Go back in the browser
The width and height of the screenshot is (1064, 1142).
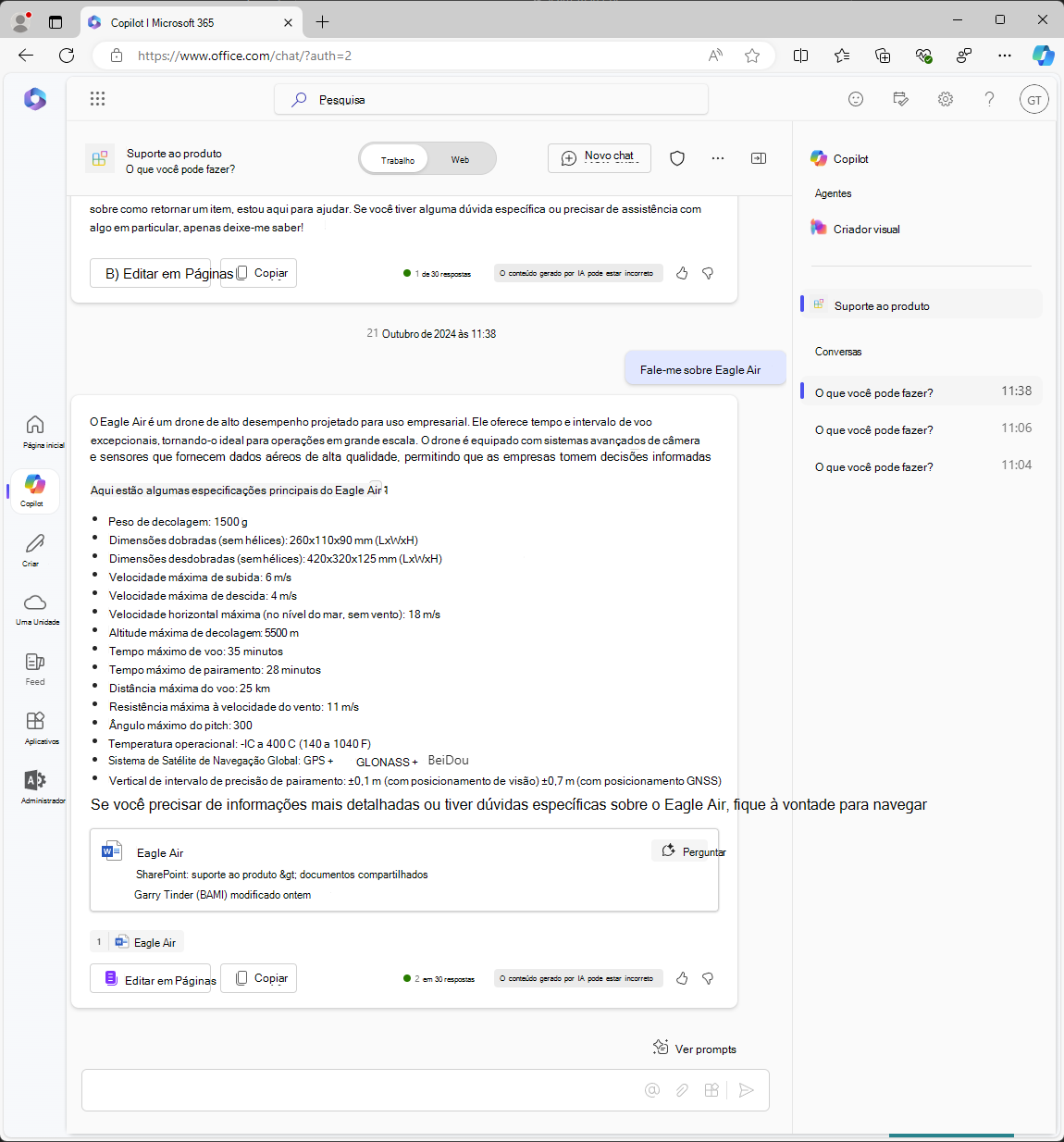(26, 56)
